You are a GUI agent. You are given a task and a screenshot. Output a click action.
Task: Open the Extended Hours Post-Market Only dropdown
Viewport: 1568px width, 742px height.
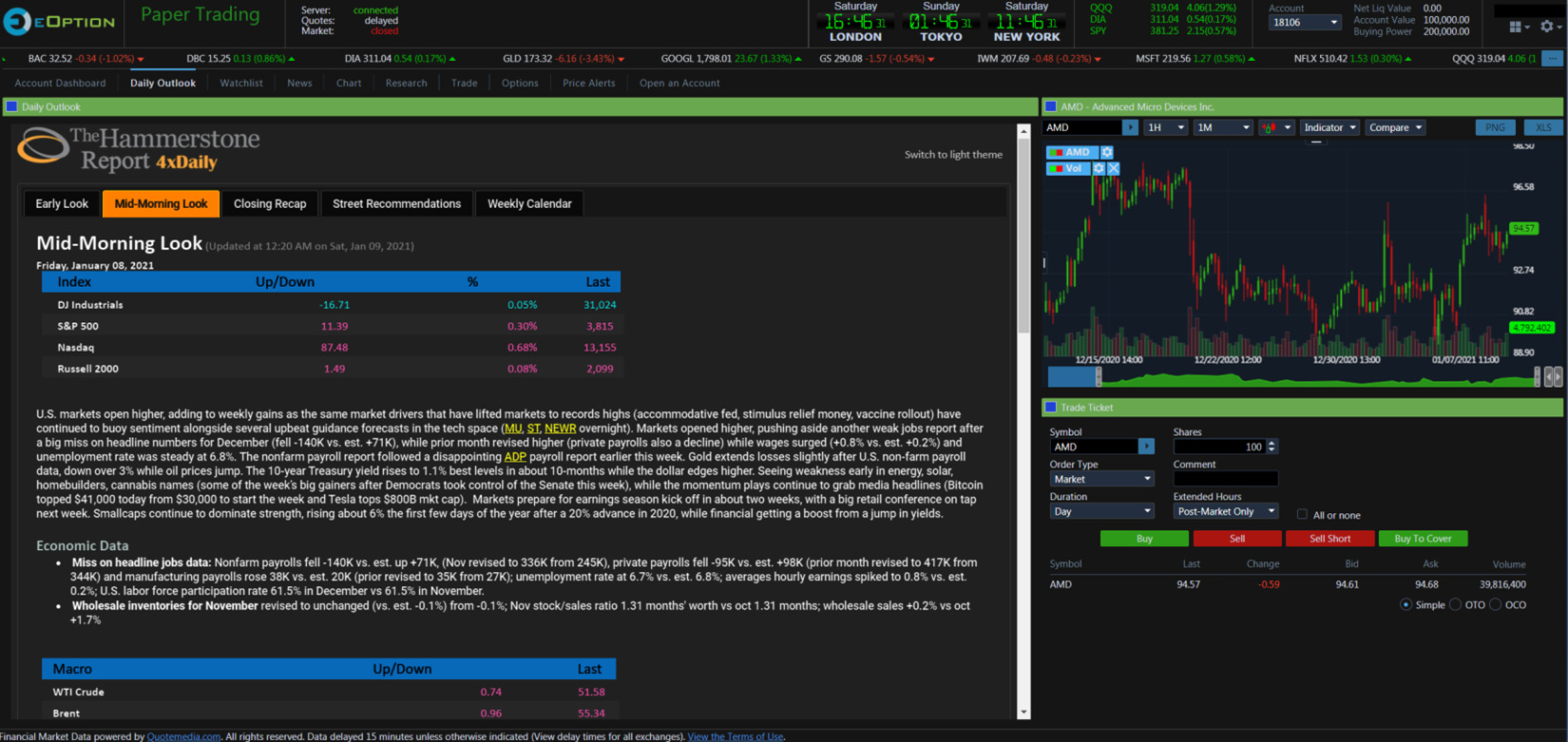pos(1225,511)
